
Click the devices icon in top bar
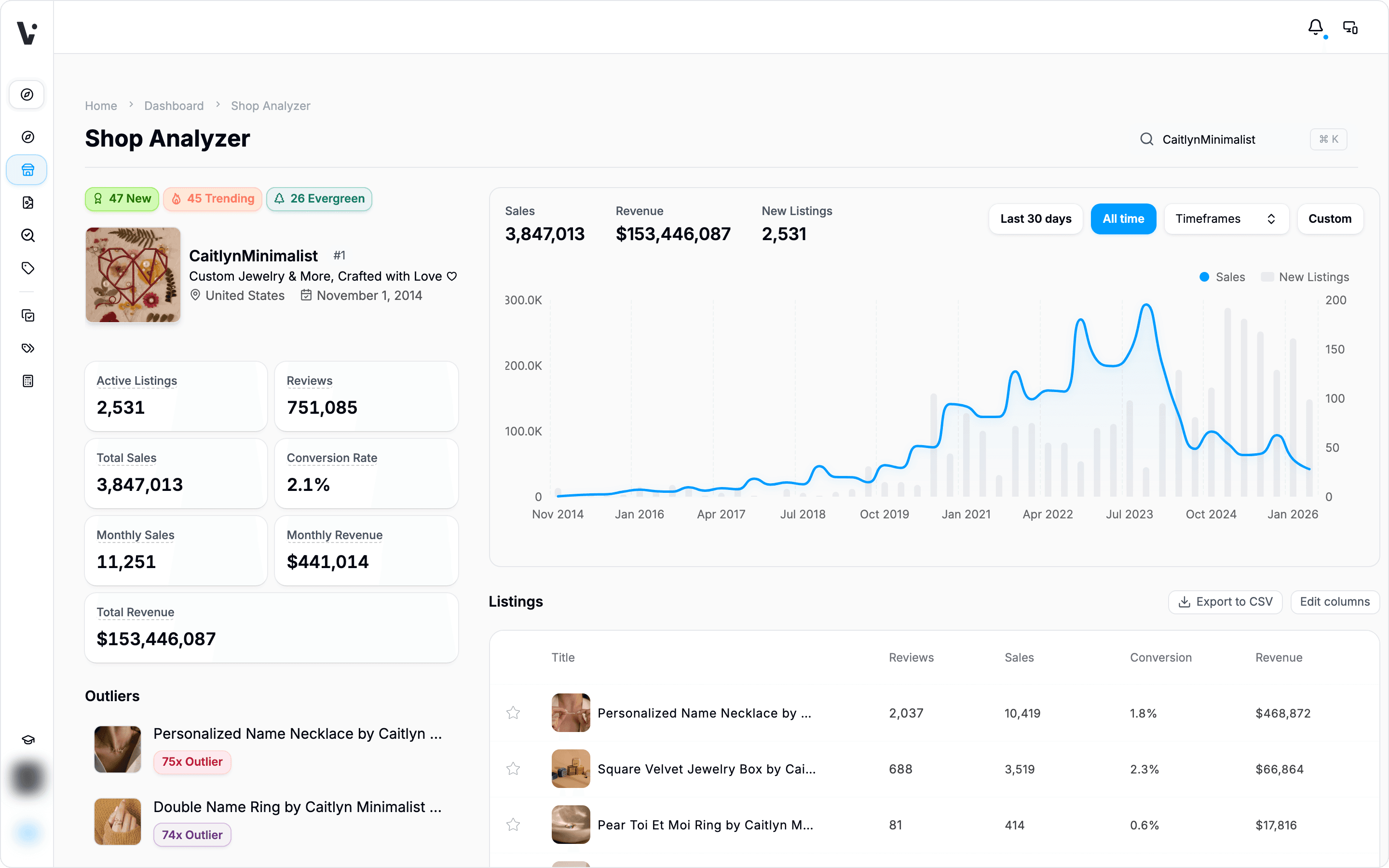pyautogui.click(x=1350, y=27)
